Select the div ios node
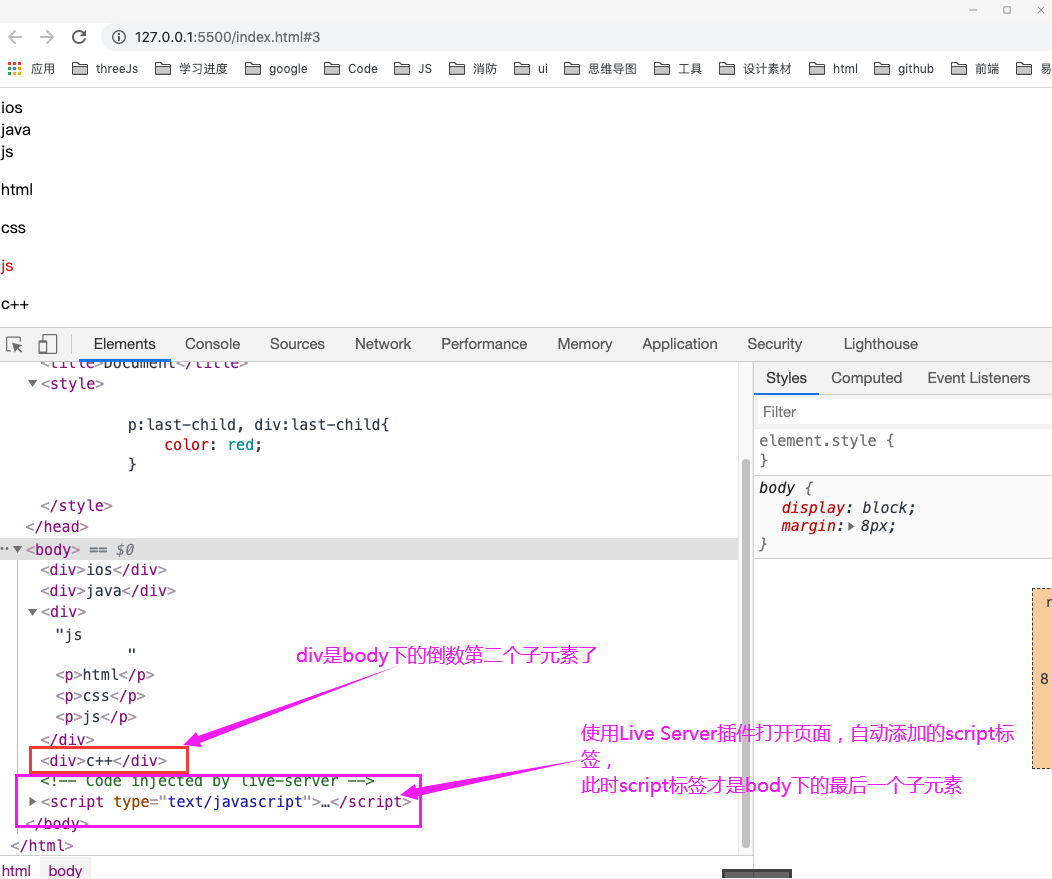 (x=103, y=570)
